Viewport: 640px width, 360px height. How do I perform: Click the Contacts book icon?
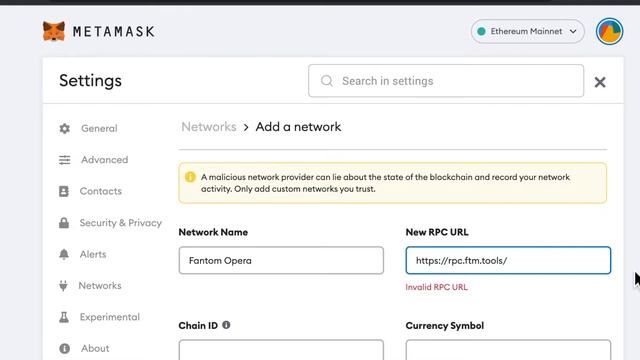pos(64,191)
